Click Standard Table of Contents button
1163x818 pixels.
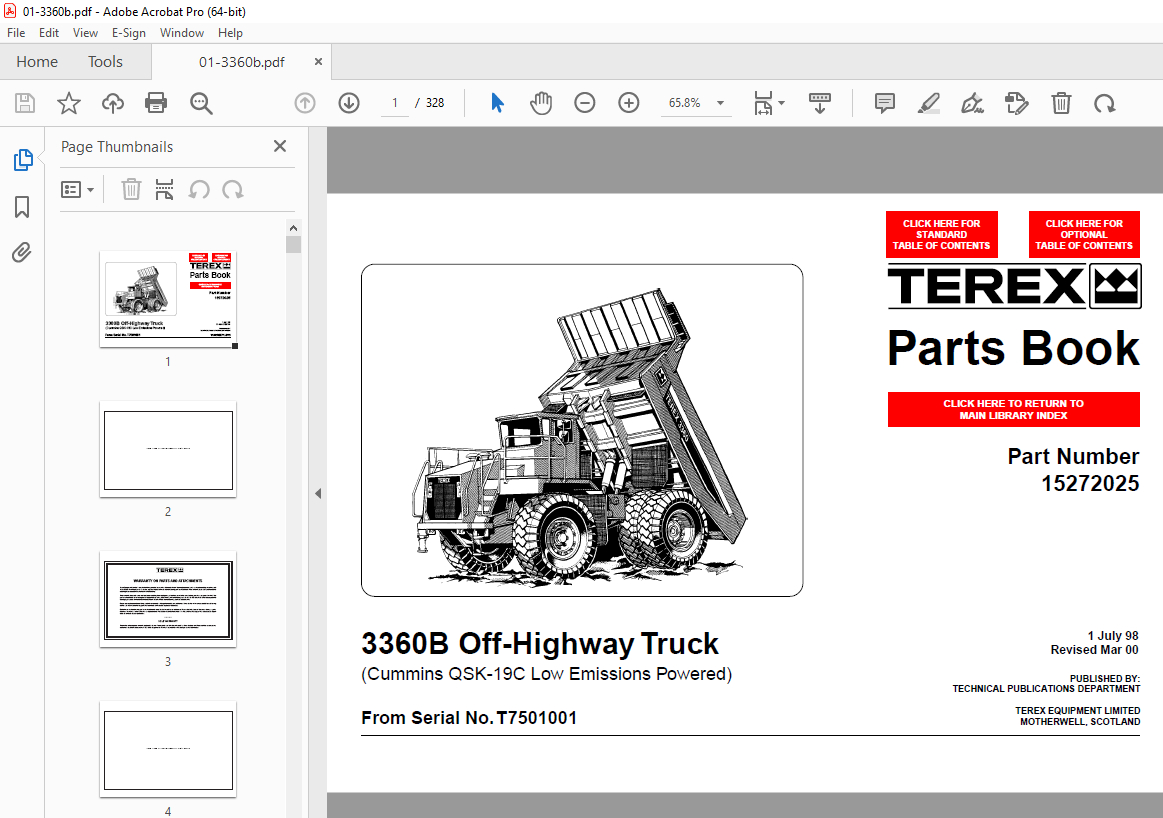(x=941, y=234)
